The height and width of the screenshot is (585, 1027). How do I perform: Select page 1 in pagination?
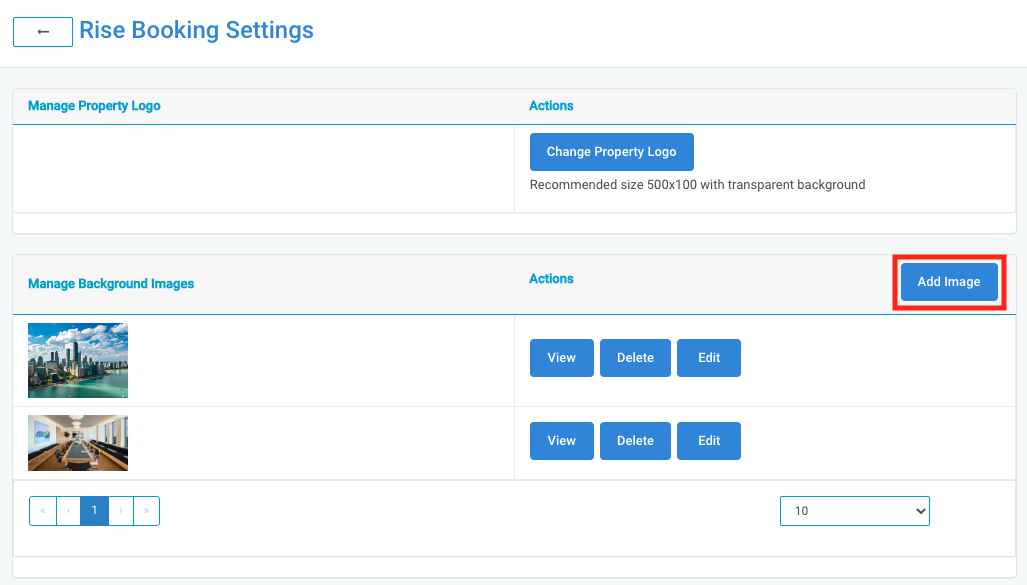(x=94, y=511)
